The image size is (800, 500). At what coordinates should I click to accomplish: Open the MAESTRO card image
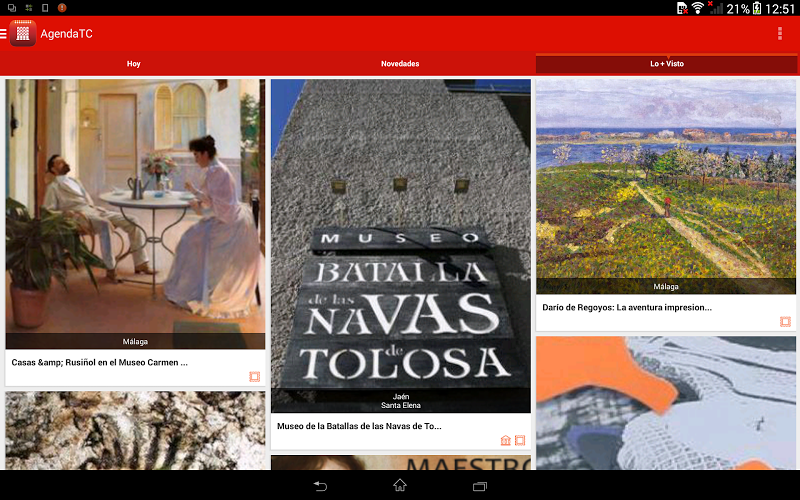401,462
